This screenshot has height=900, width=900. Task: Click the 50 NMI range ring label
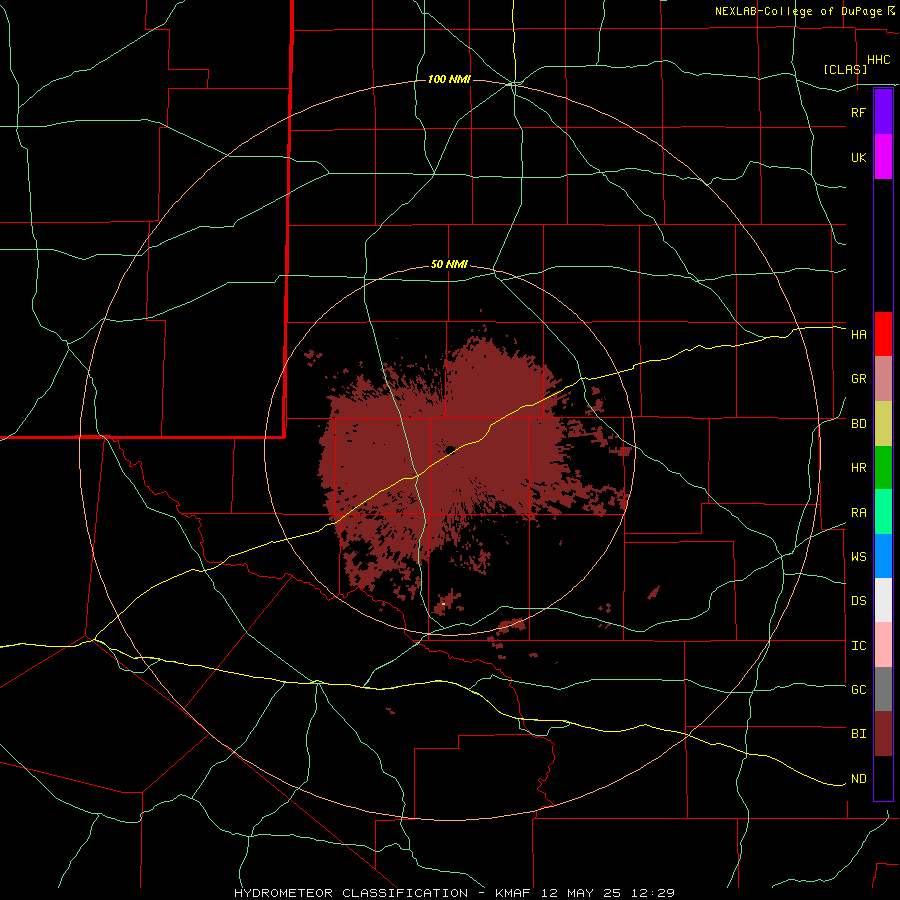point(449,265)
